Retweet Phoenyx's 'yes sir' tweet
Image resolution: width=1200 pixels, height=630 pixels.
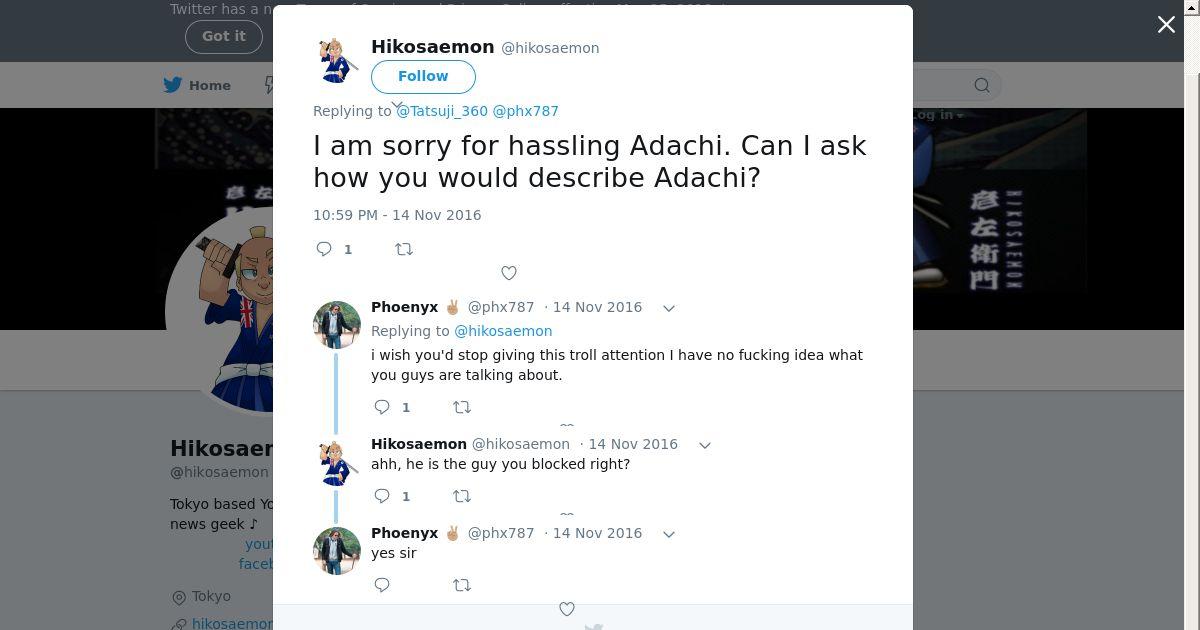tap(462, 585)
